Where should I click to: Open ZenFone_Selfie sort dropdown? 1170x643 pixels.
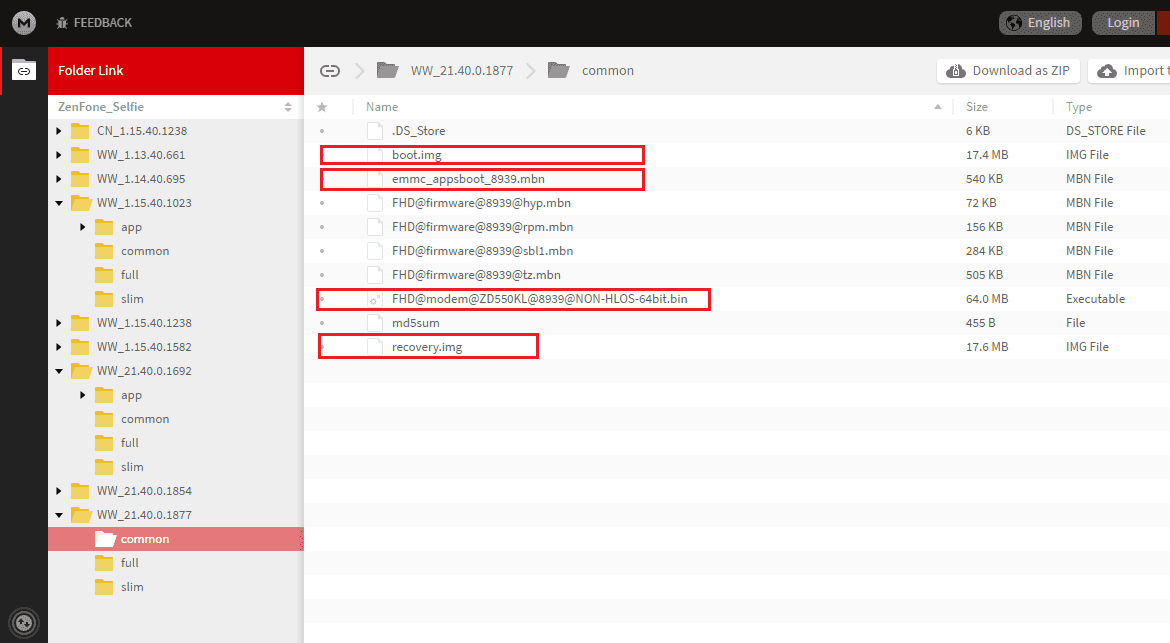click(288, 107)
